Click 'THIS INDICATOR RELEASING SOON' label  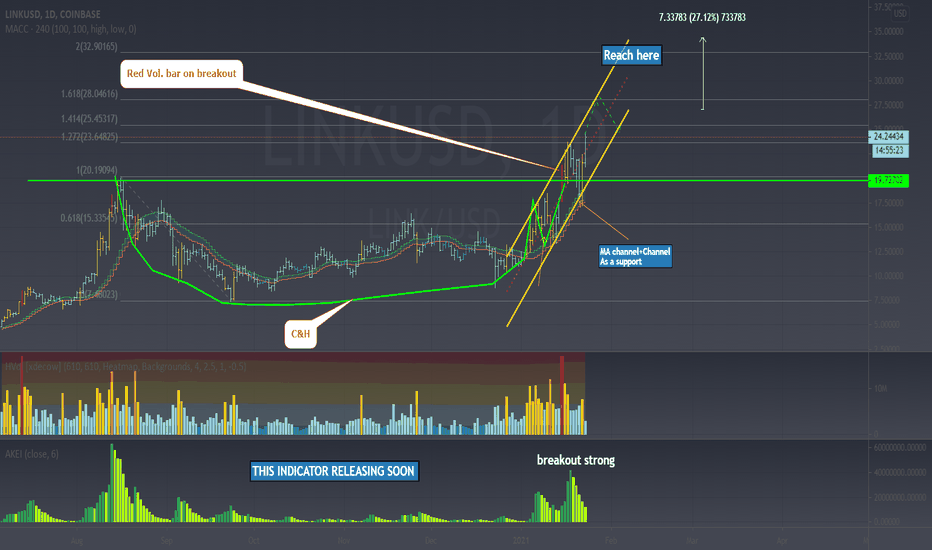334,472
